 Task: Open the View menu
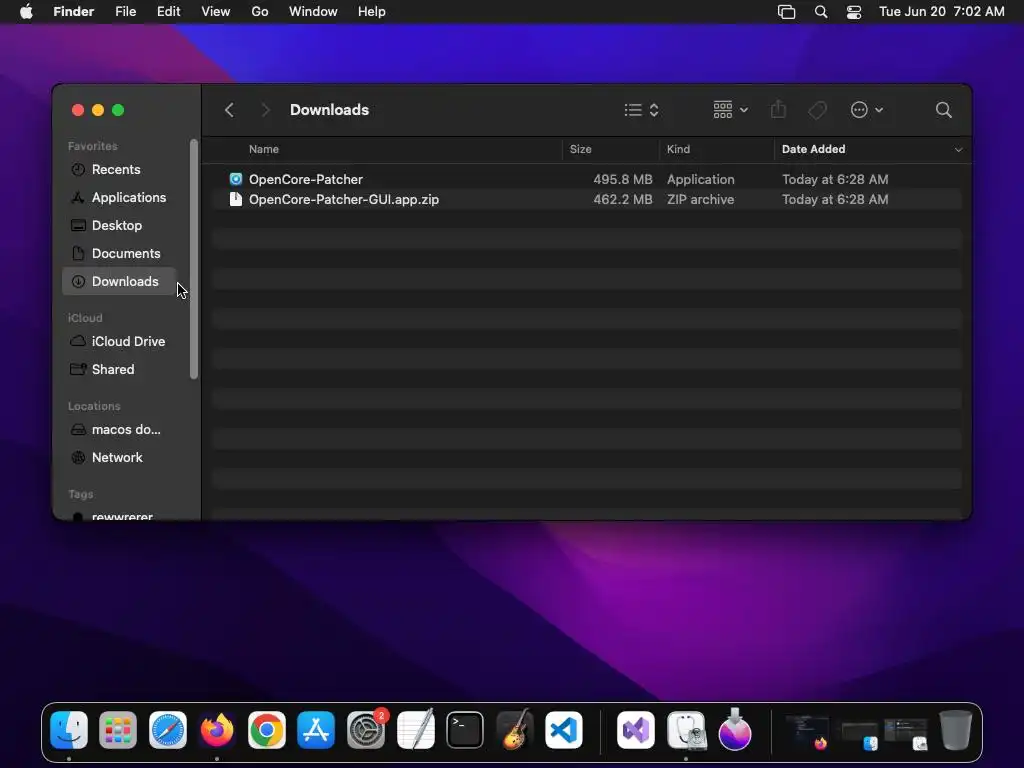[x=216, y=12]
